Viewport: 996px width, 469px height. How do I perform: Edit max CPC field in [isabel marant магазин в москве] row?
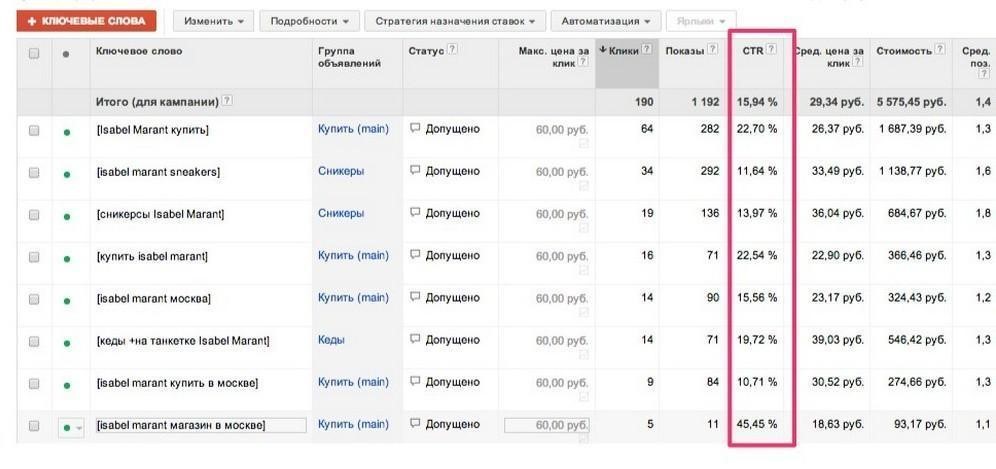point(547,425)
